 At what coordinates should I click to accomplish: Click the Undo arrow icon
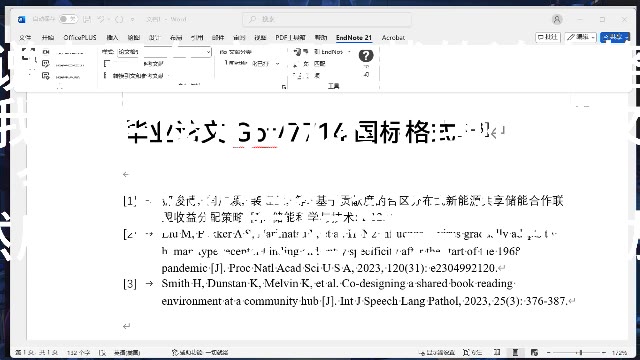pos(101,19)
